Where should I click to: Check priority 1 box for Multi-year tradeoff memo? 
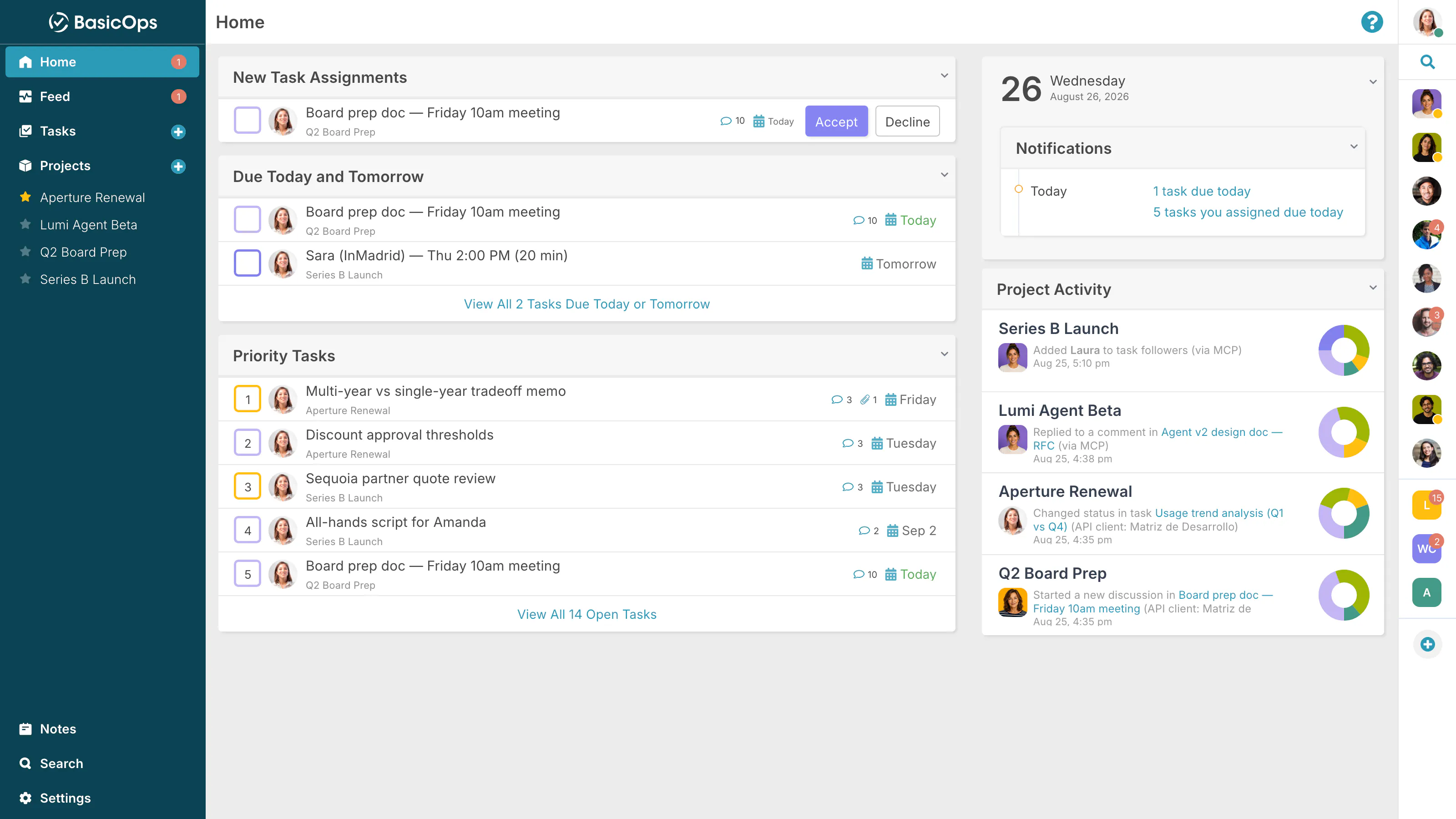pos(247,399)
